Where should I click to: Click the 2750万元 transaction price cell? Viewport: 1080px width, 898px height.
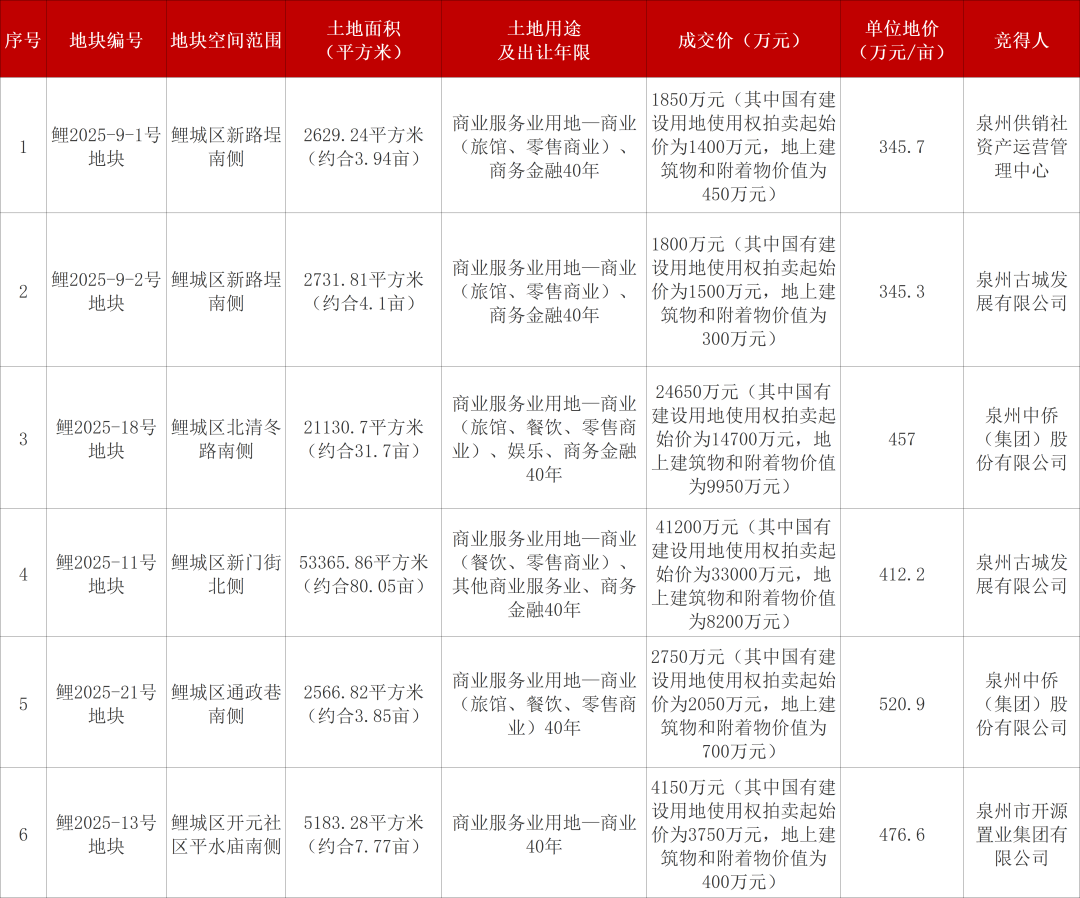[x=743, y=702]
